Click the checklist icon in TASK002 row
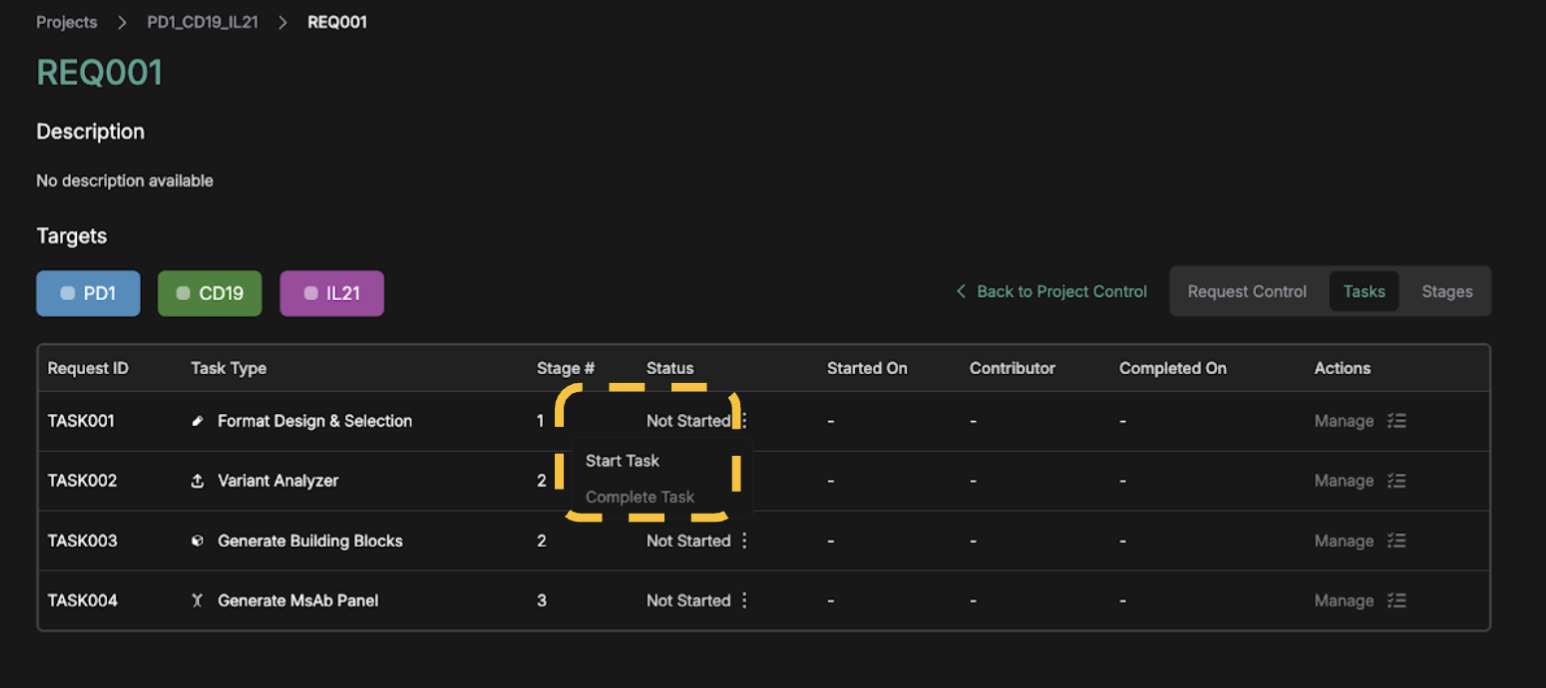This screenshot has height=688, width=1546. click(x=1397, y=481)
